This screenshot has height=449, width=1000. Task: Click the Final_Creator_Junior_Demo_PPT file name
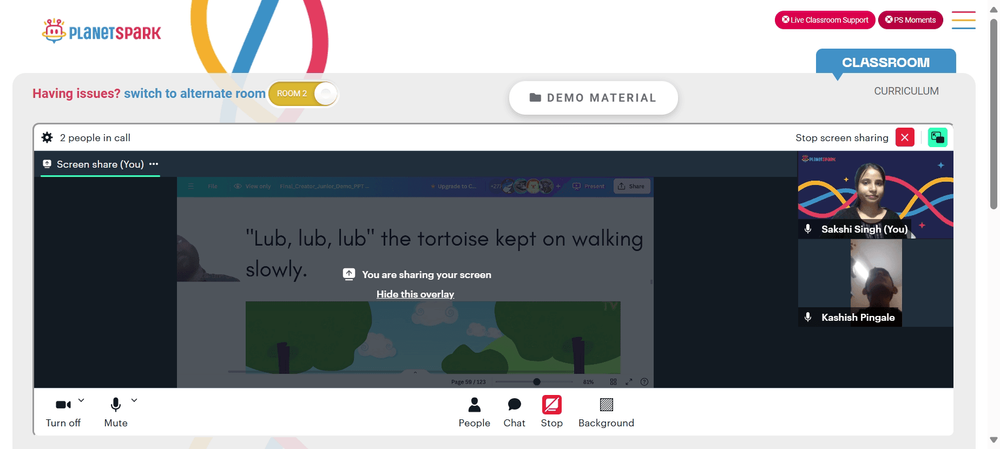coord(324,186)
